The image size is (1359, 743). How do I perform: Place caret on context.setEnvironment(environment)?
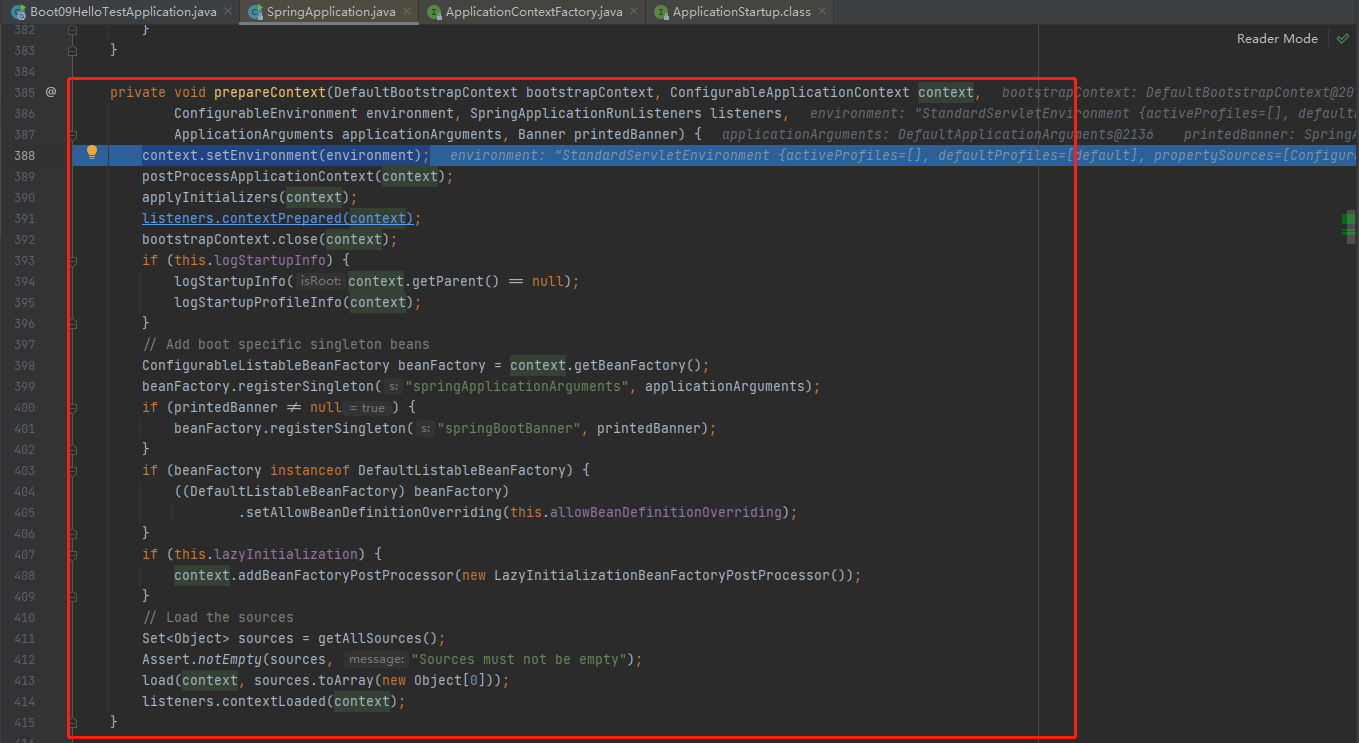click(x=285, y=155)
